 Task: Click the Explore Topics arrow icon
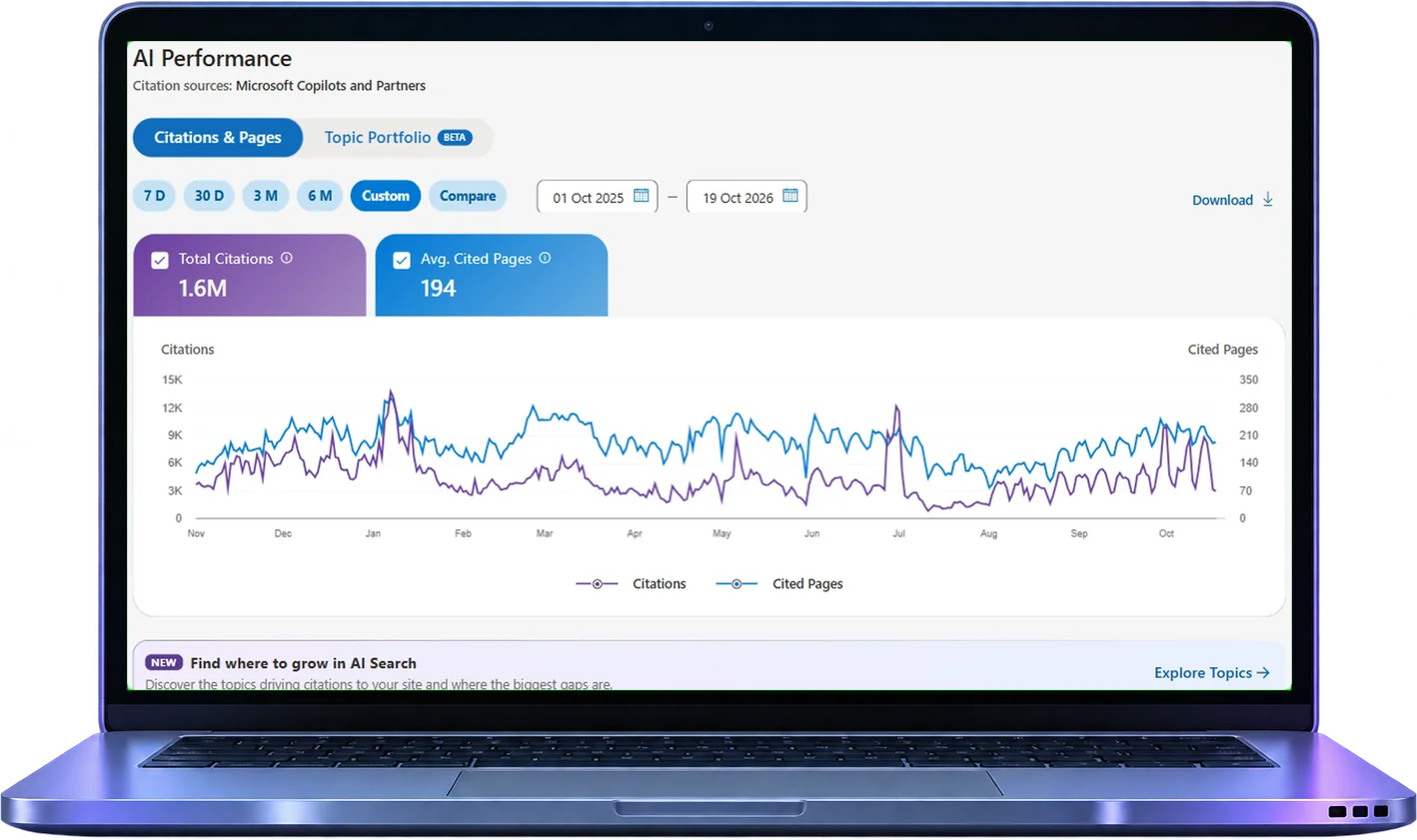coord(1263,673)
